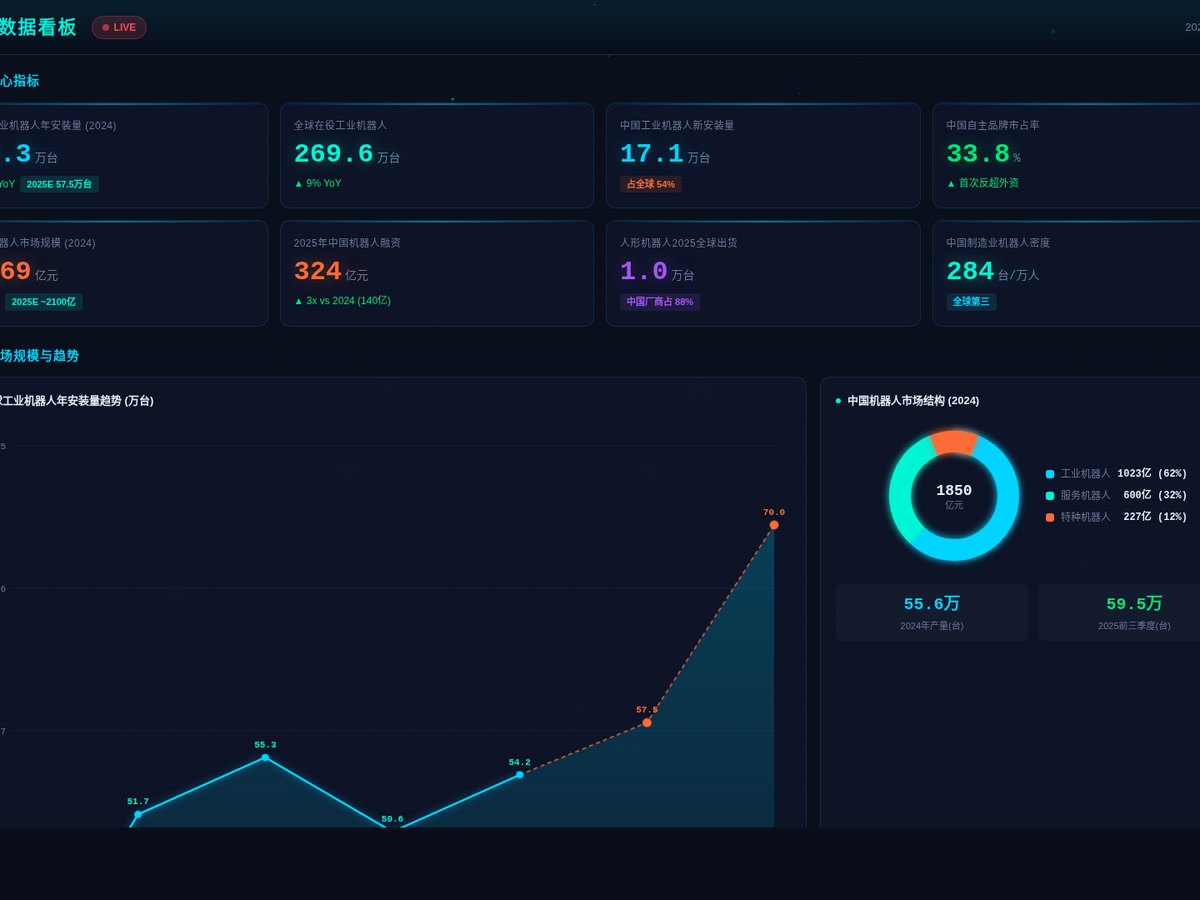The height and width of the screenshot is (900, 1200).
Task: Click the 51.7 data point marker
Action: tap(138, 814)
